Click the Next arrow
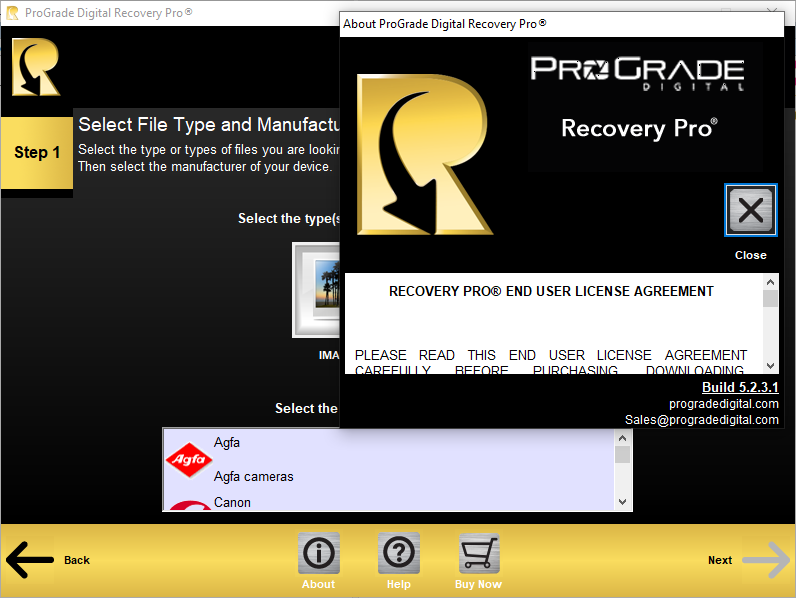This screenshot has width=796, height=598. [x=766, y=560]
